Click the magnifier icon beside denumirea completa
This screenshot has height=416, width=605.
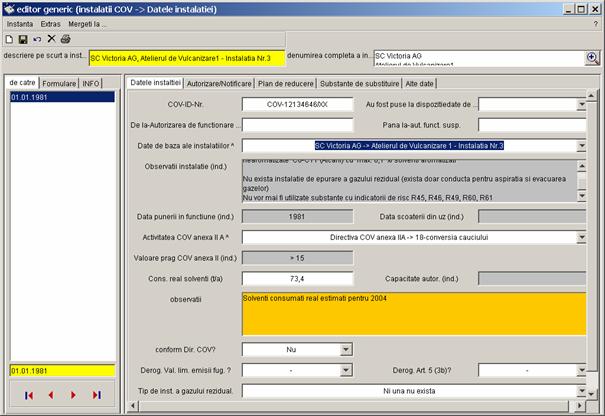tap(591, 58)
